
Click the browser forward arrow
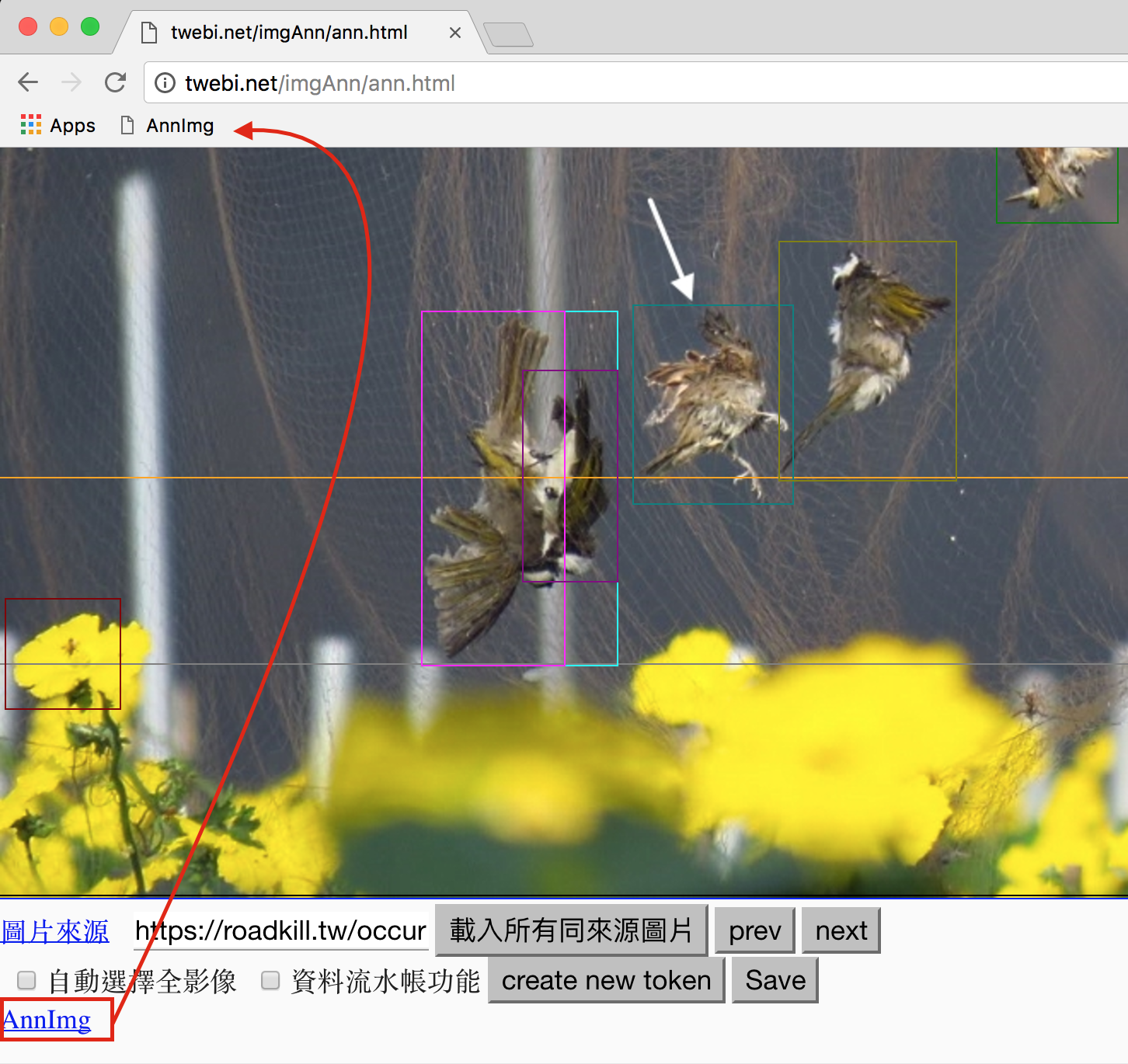click(71, 82)
